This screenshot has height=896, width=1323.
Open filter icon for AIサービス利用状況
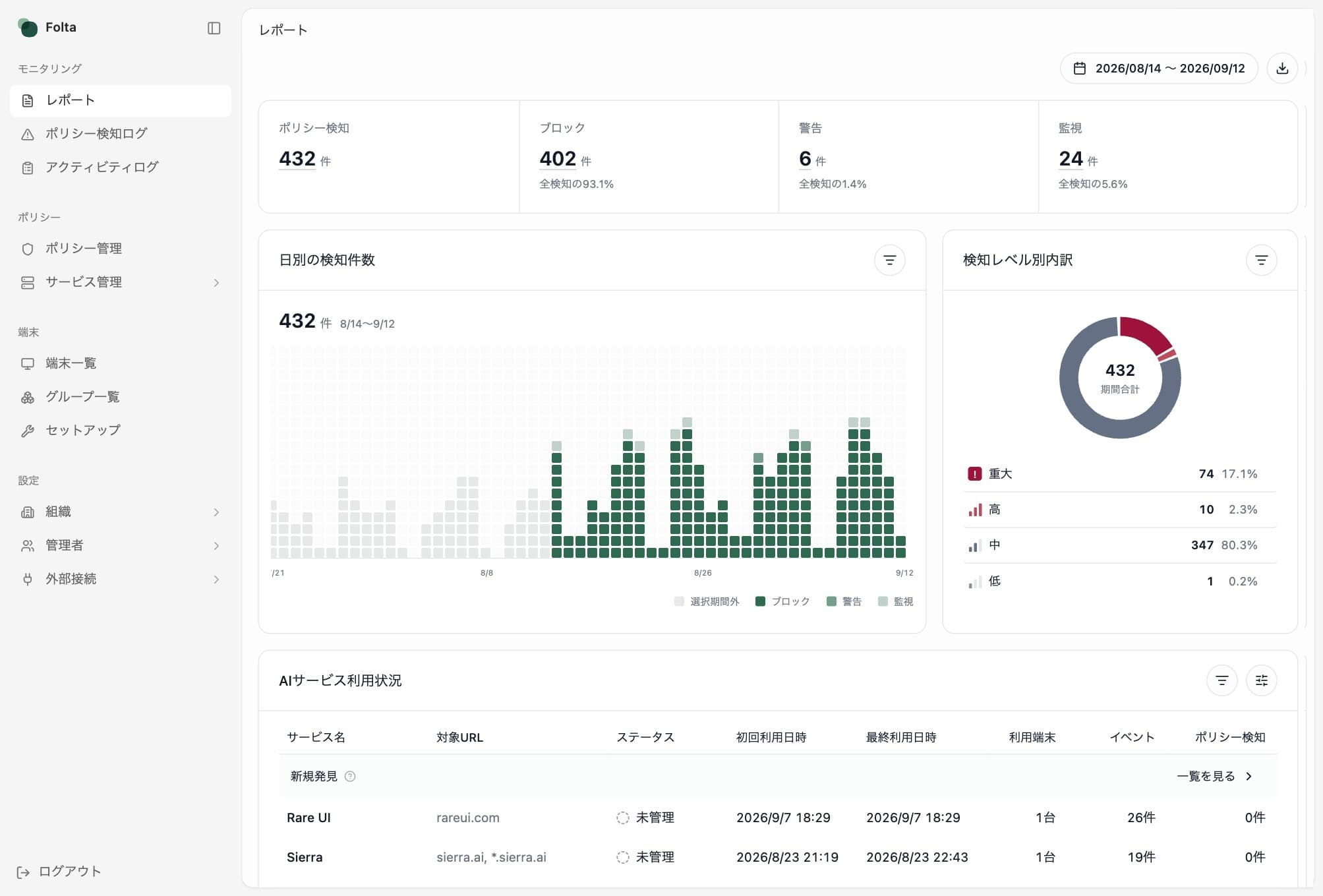1221,680
